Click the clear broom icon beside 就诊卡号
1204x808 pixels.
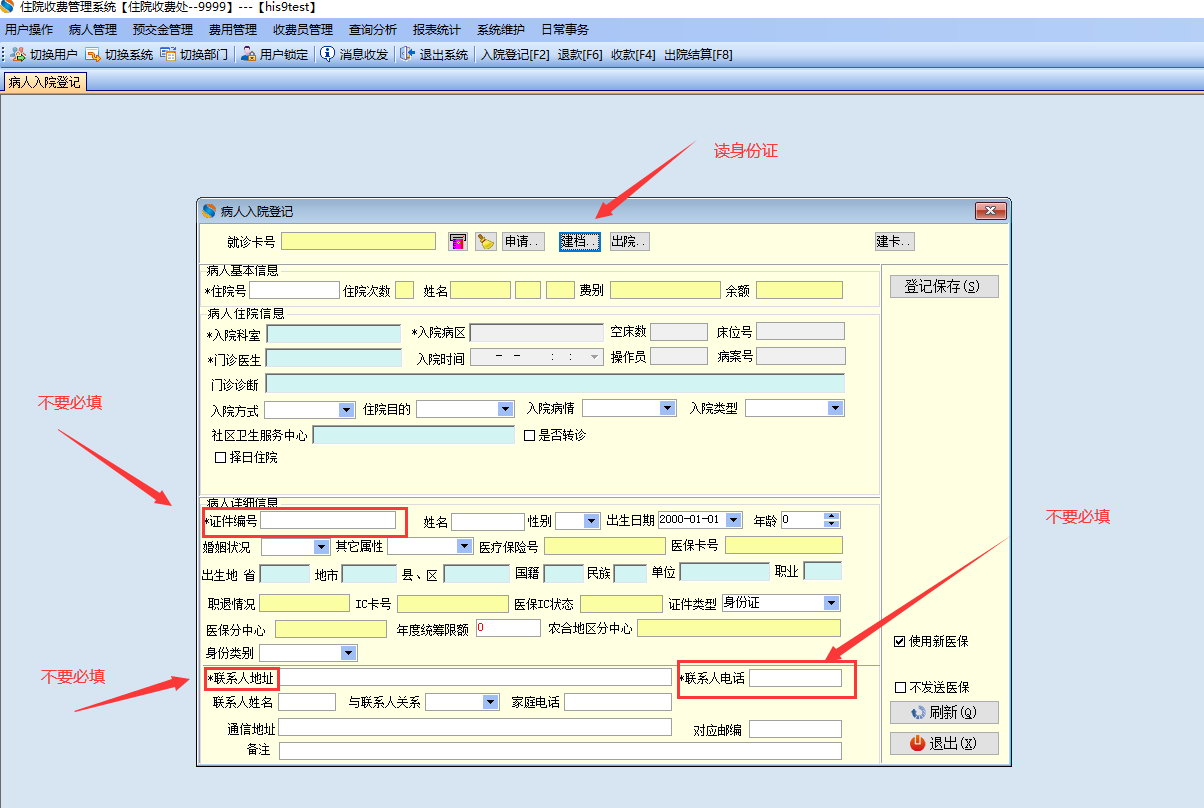tap(486, 241)
